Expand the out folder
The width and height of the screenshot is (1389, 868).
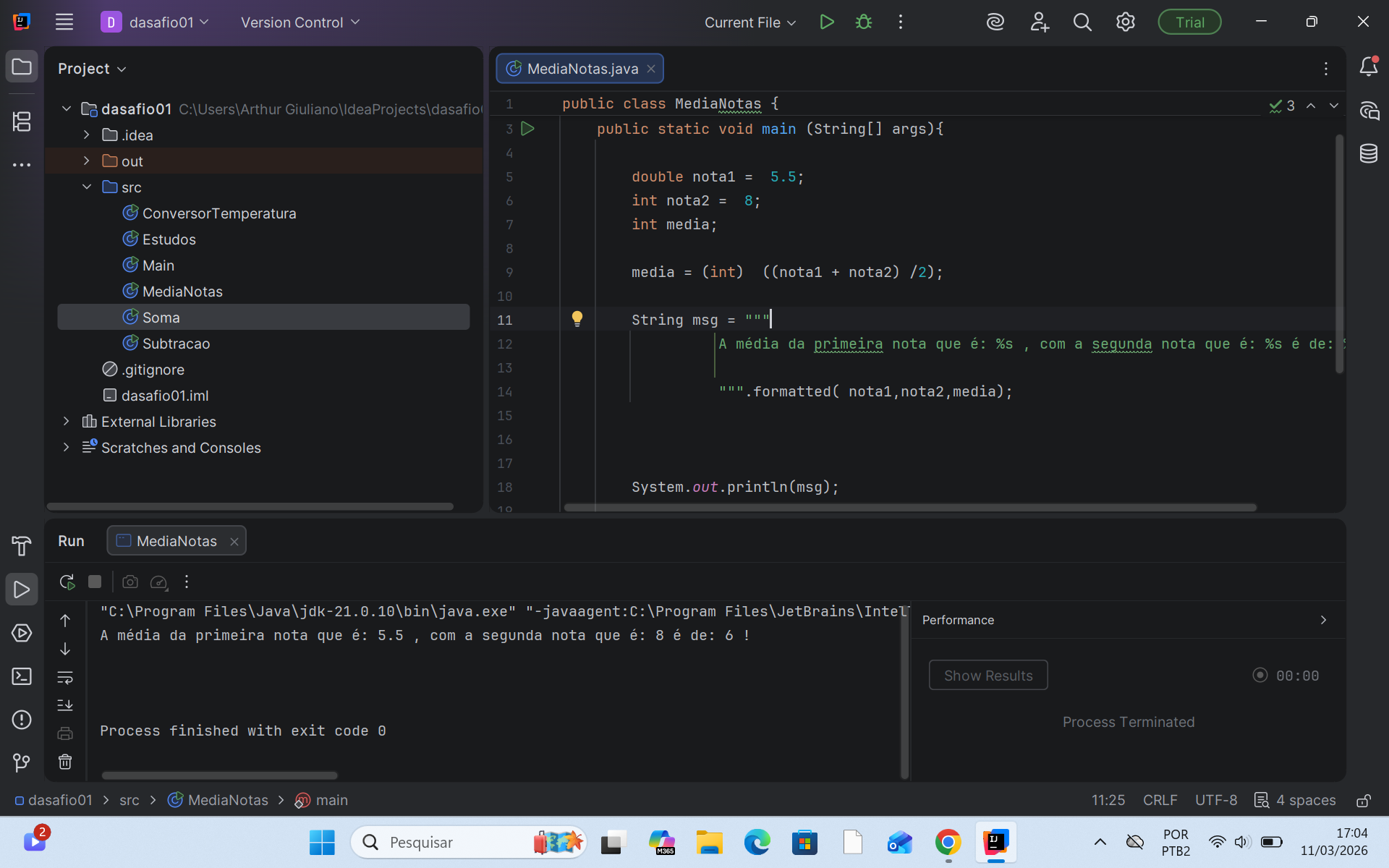click(87, 161)
